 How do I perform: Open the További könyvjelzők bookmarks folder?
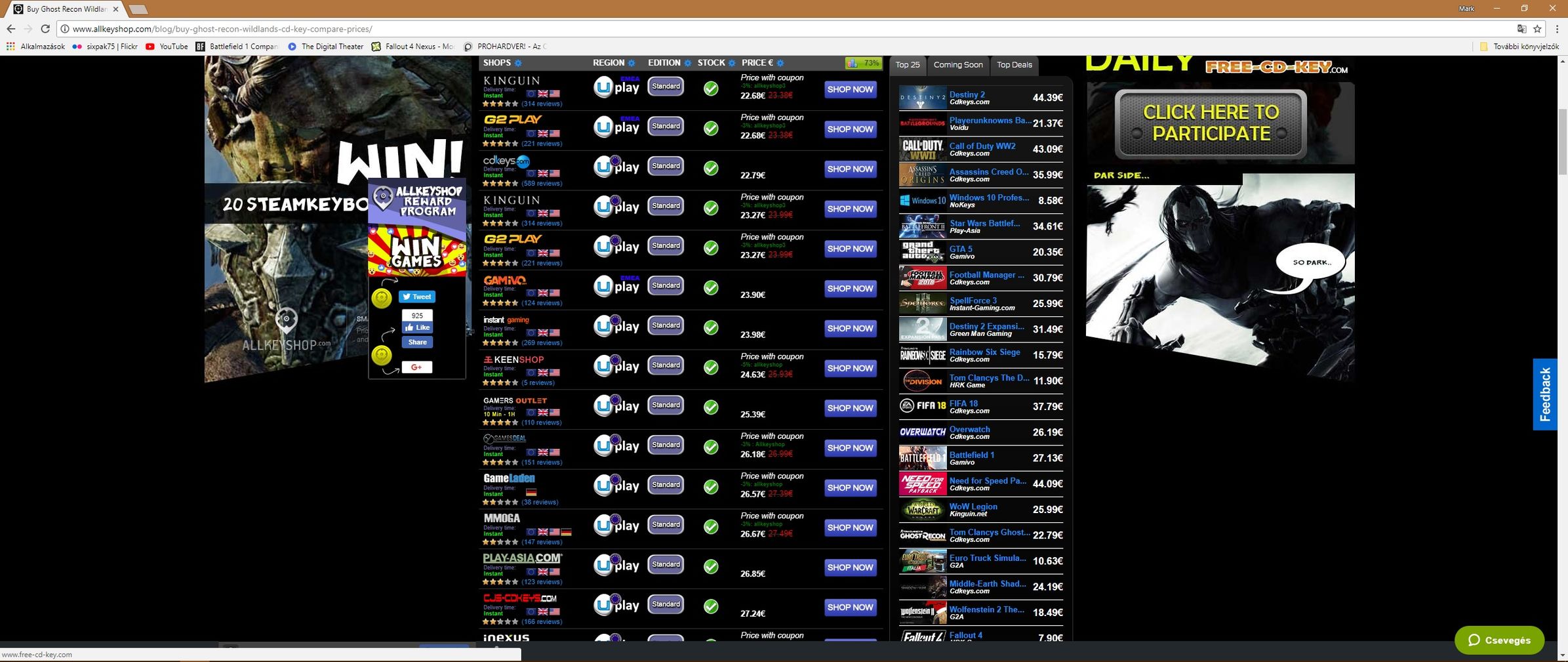pos(1519,47)
